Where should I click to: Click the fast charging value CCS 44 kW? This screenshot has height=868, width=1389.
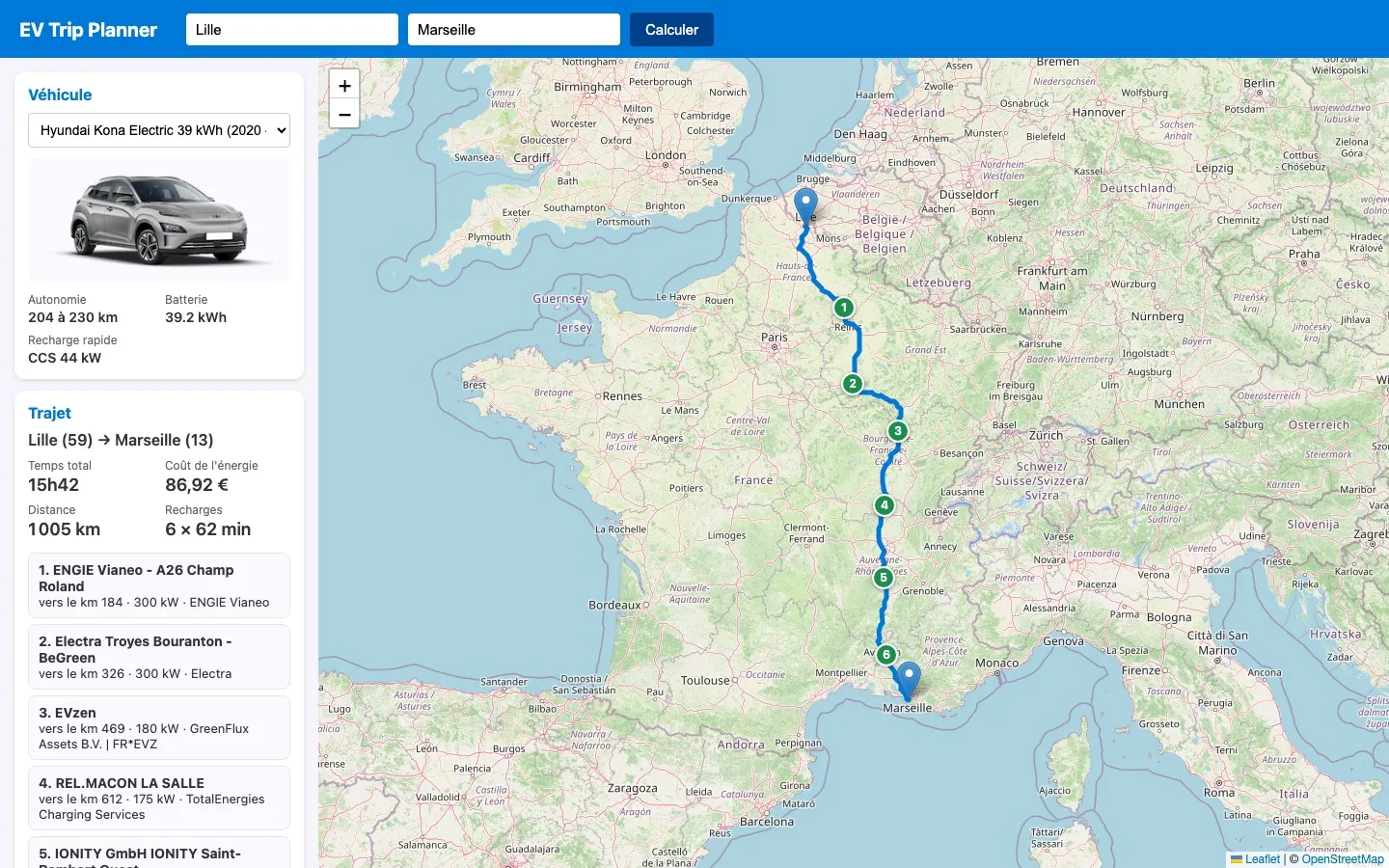point(65,358)
